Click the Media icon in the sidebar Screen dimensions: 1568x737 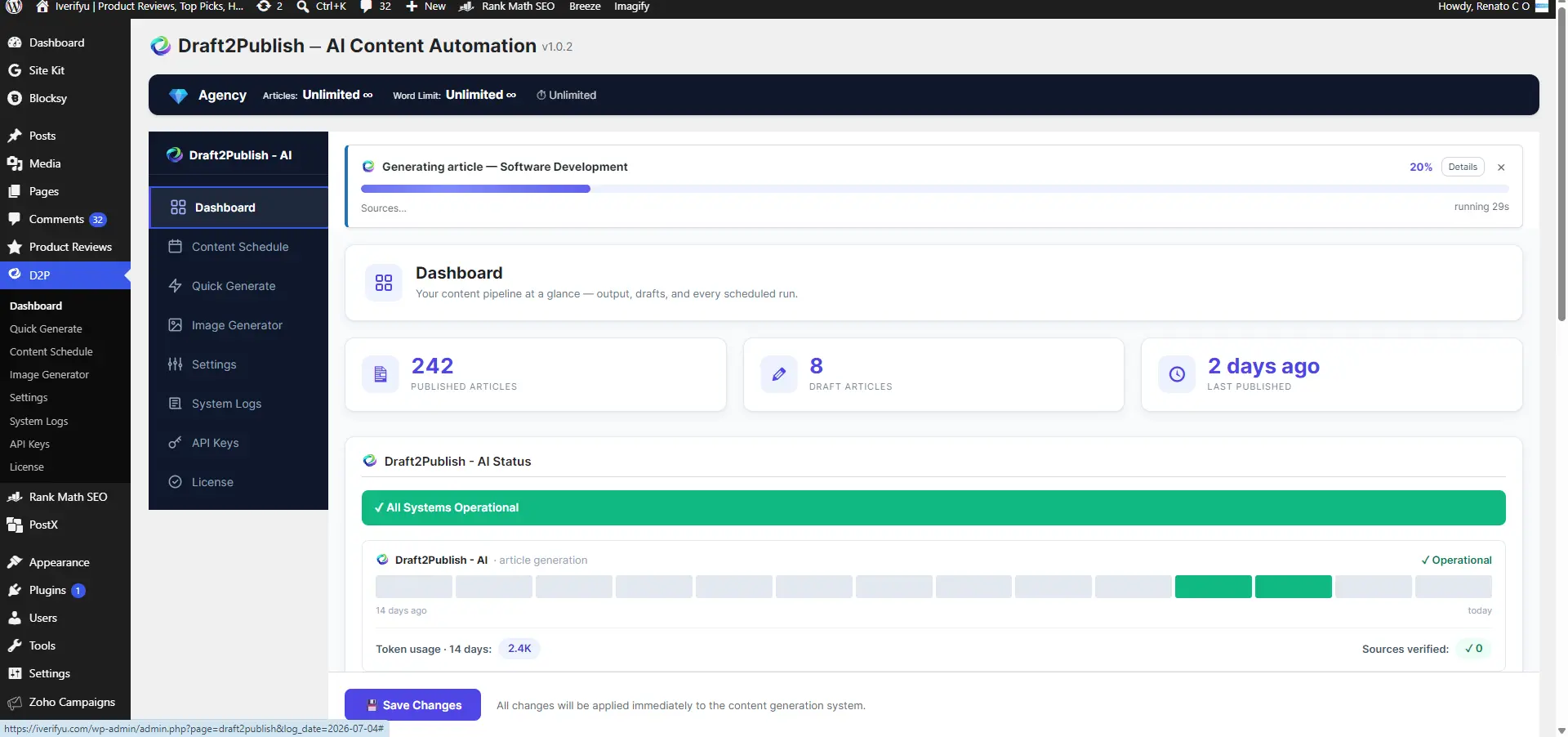(x=15, y=163)
